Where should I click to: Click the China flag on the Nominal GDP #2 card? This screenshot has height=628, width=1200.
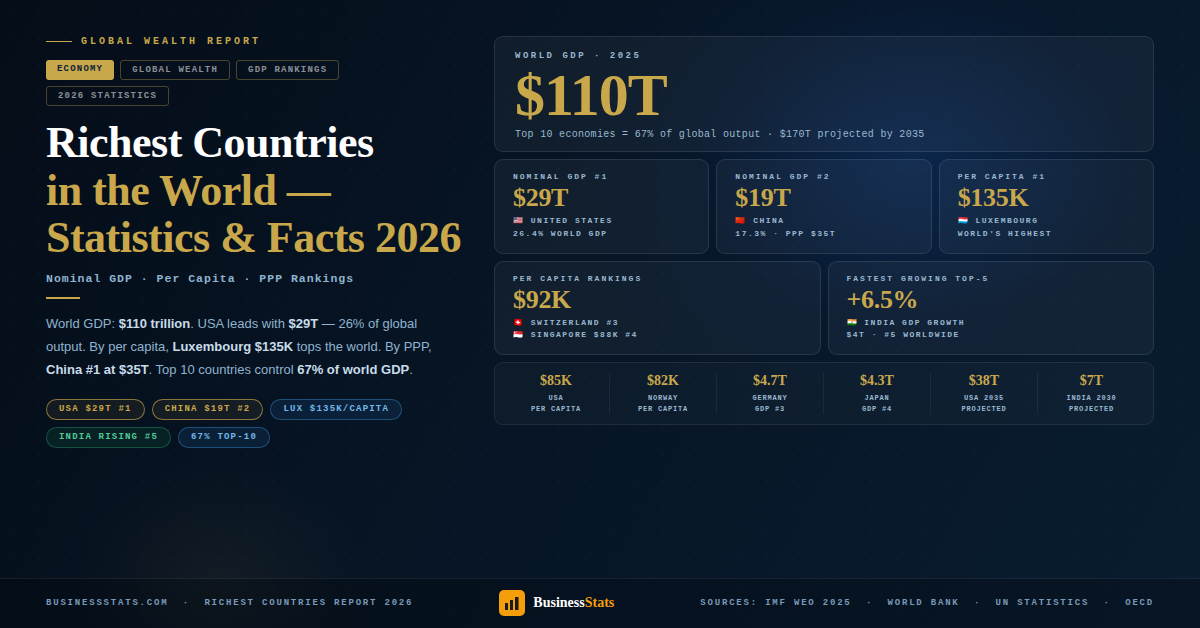[x=739, y=221]
